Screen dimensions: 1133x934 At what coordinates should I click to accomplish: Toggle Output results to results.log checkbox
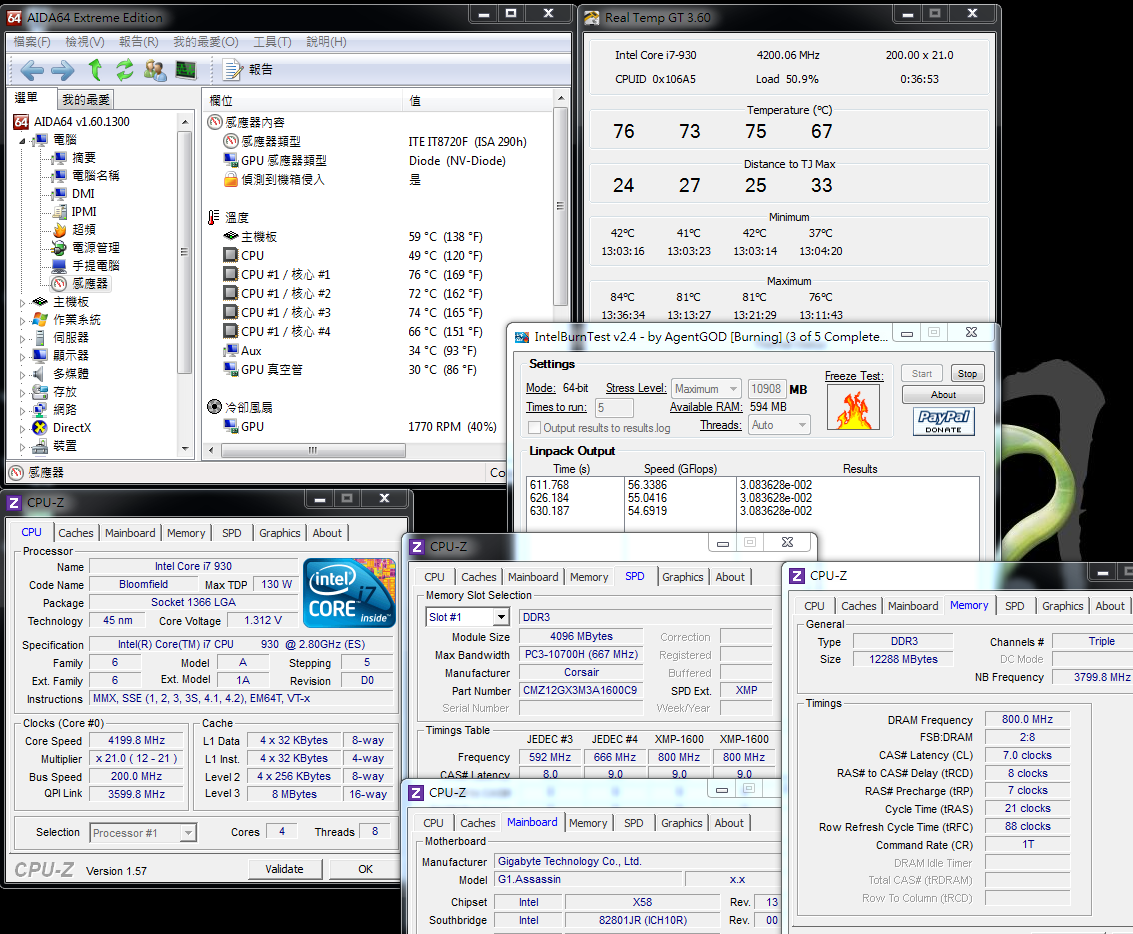[x=534, y=428]
